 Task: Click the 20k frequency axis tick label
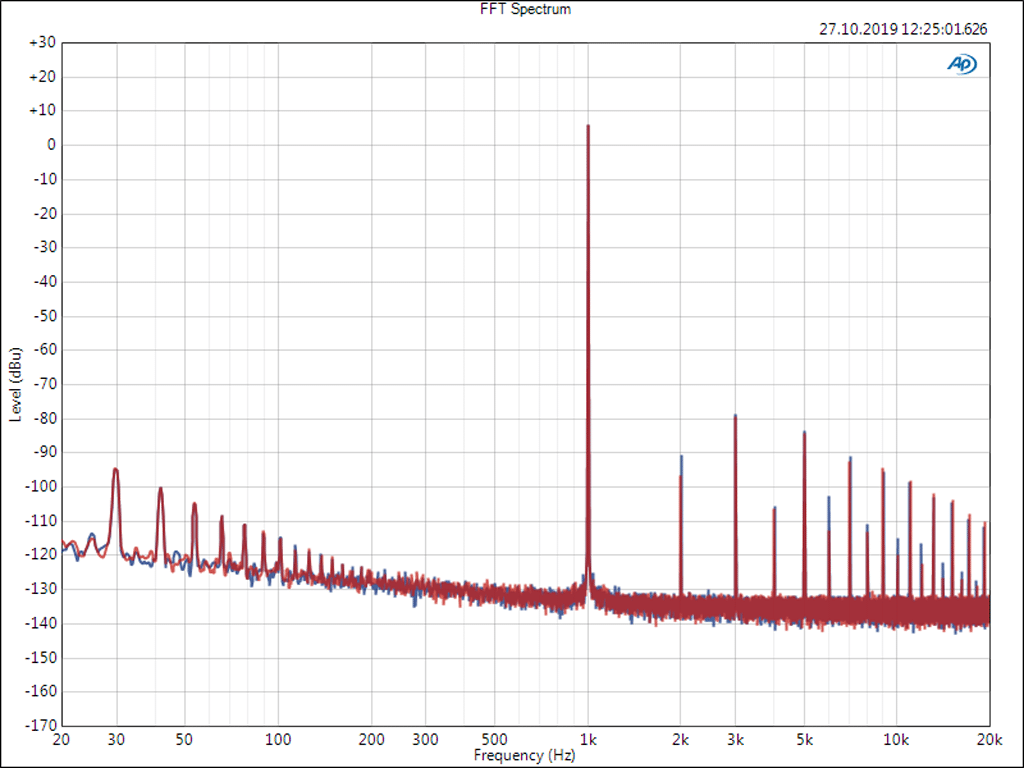(989, 741)
